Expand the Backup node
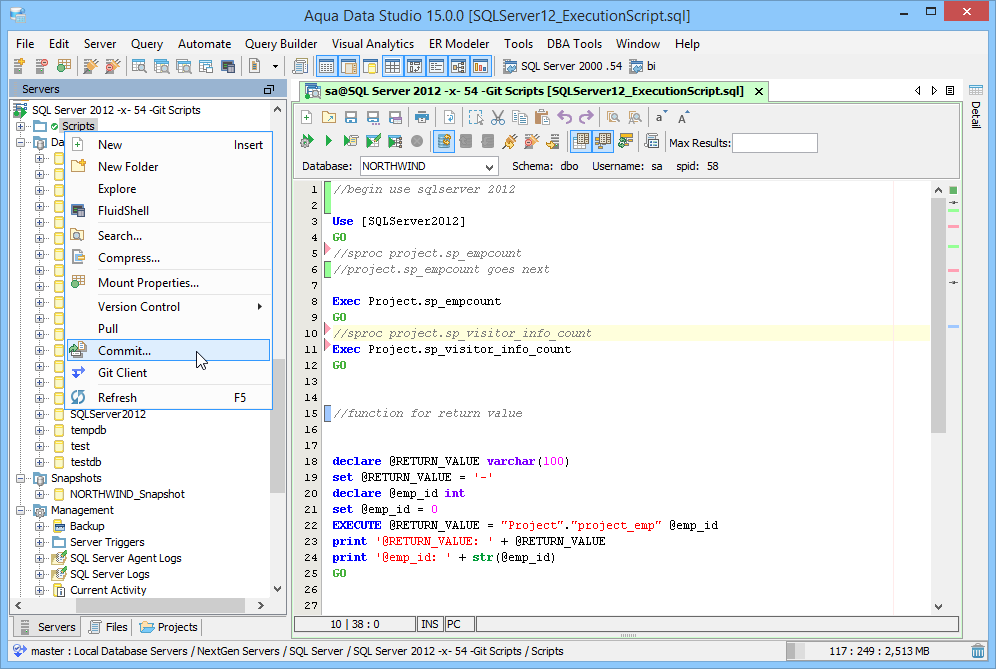This screenshot has width=996, height=669. point(39,526)
